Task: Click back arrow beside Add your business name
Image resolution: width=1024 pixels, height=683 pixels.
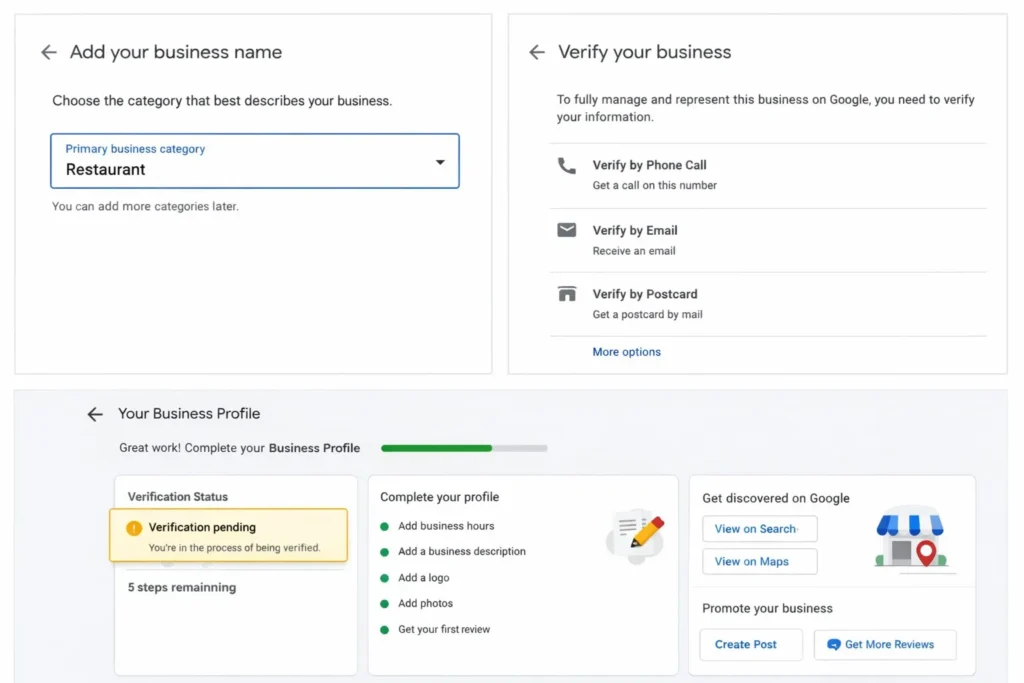Action: pos(49,52)
